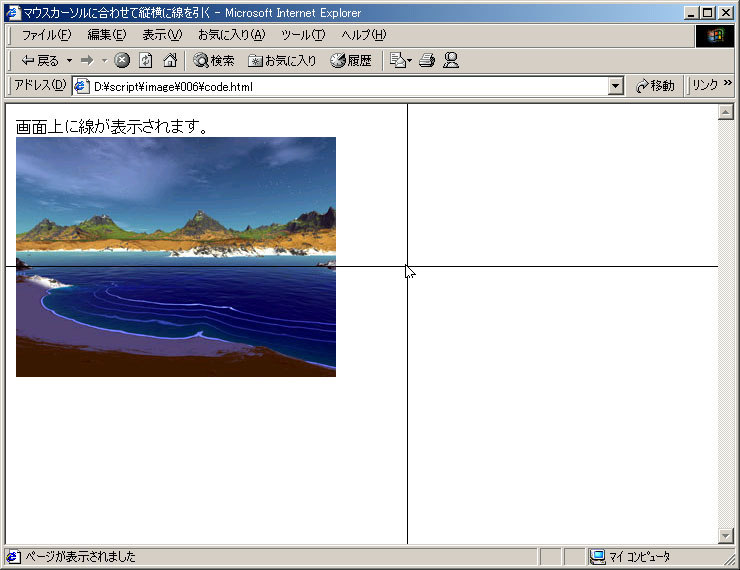Open the History (履歴) toolbar button
Screen dimensions: 740x570
click(351, 60)
